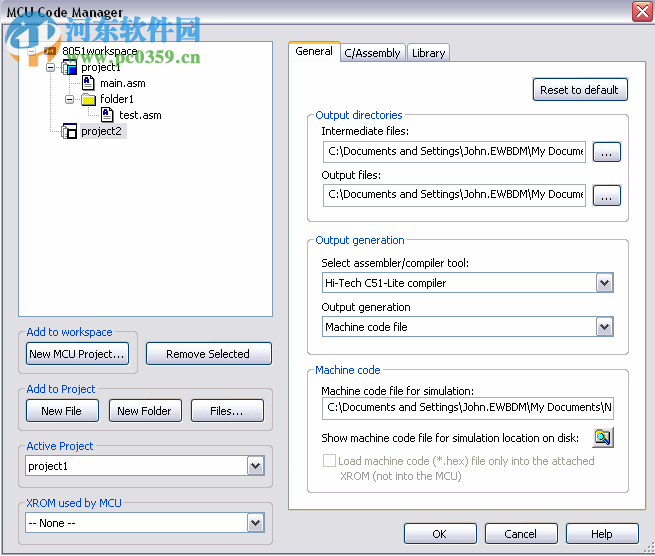The width and height of the screenshot is (655, 556).
Task: Click New MCU Project button
Action: point(77,354)
